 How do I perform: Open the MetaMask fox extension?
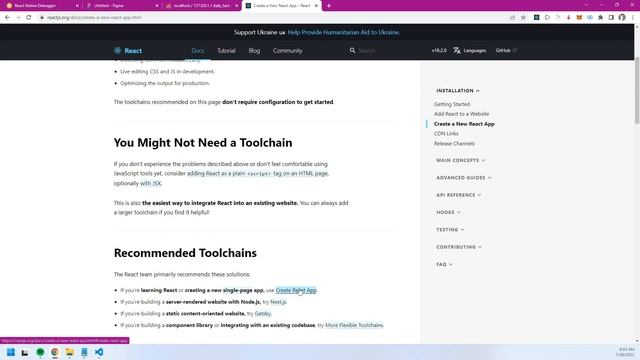579,18
